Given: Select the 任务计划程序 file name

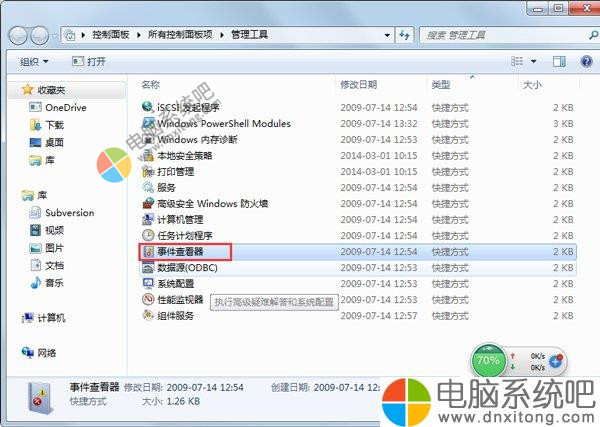Looking at the screenshot, I should click(x=184, y=236).
